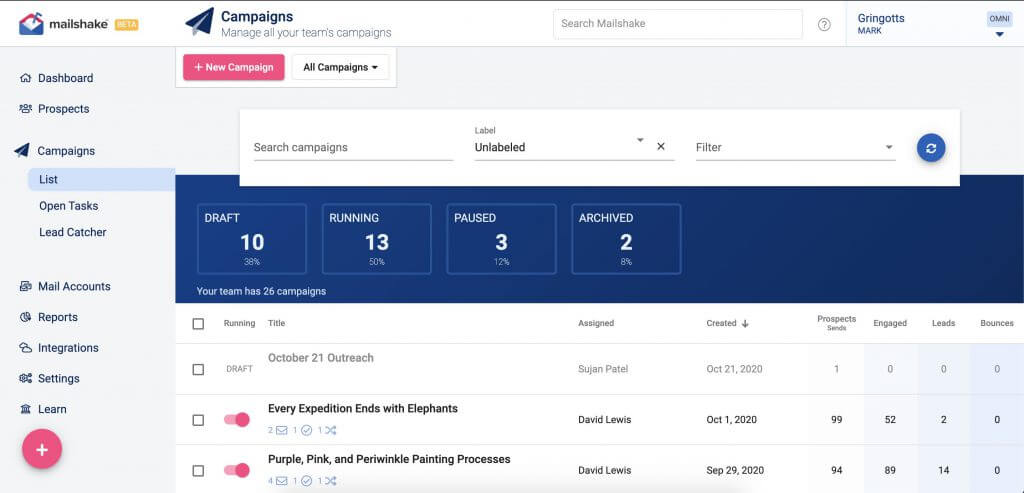Filter by the RUNNING 13 card
Viewport: 1024px width, 493px height.
pyautogui.click(x=377, y=239)
